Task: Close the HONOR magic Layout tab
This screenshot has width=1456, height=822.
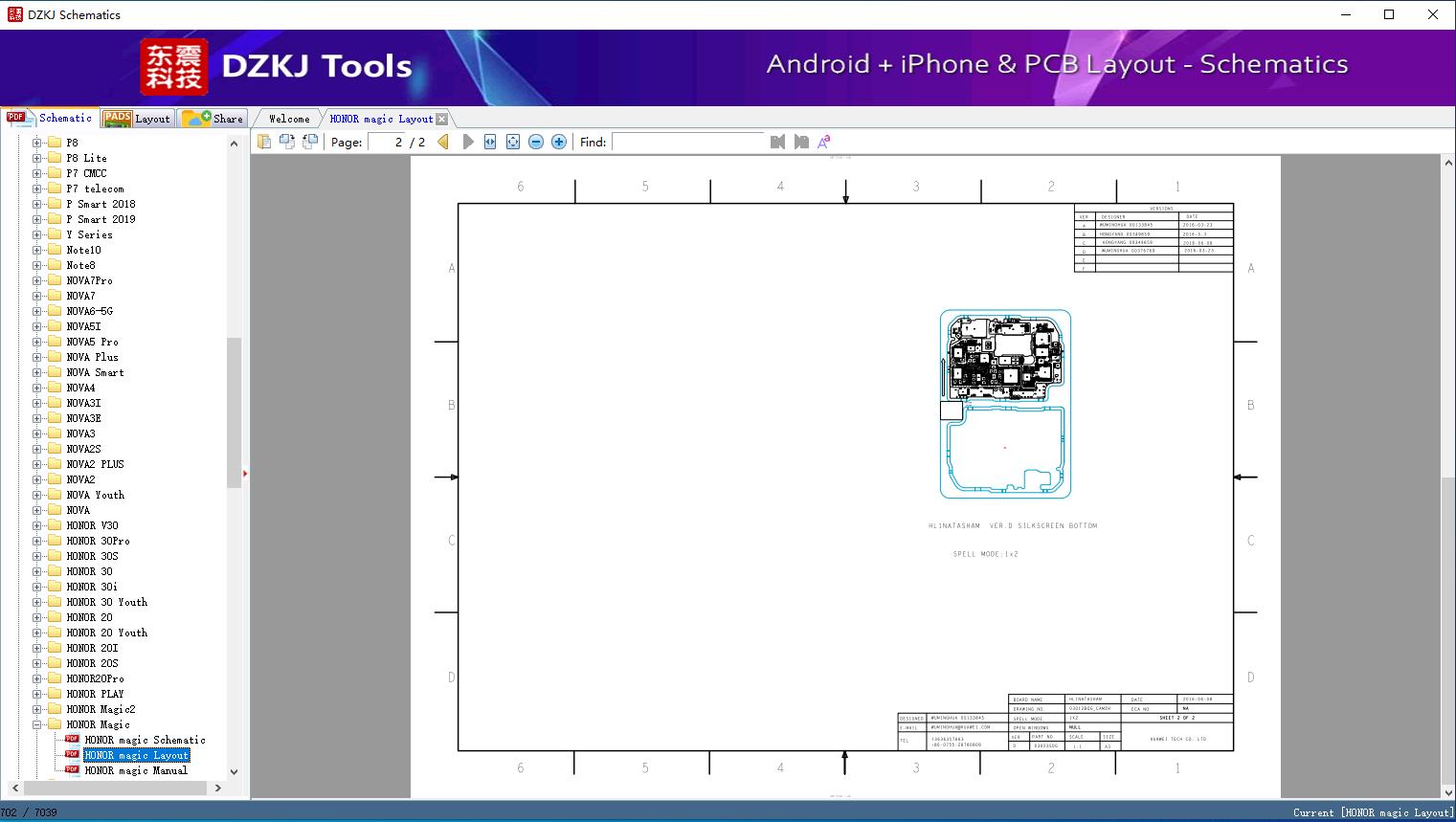Action: coord(441,119)
